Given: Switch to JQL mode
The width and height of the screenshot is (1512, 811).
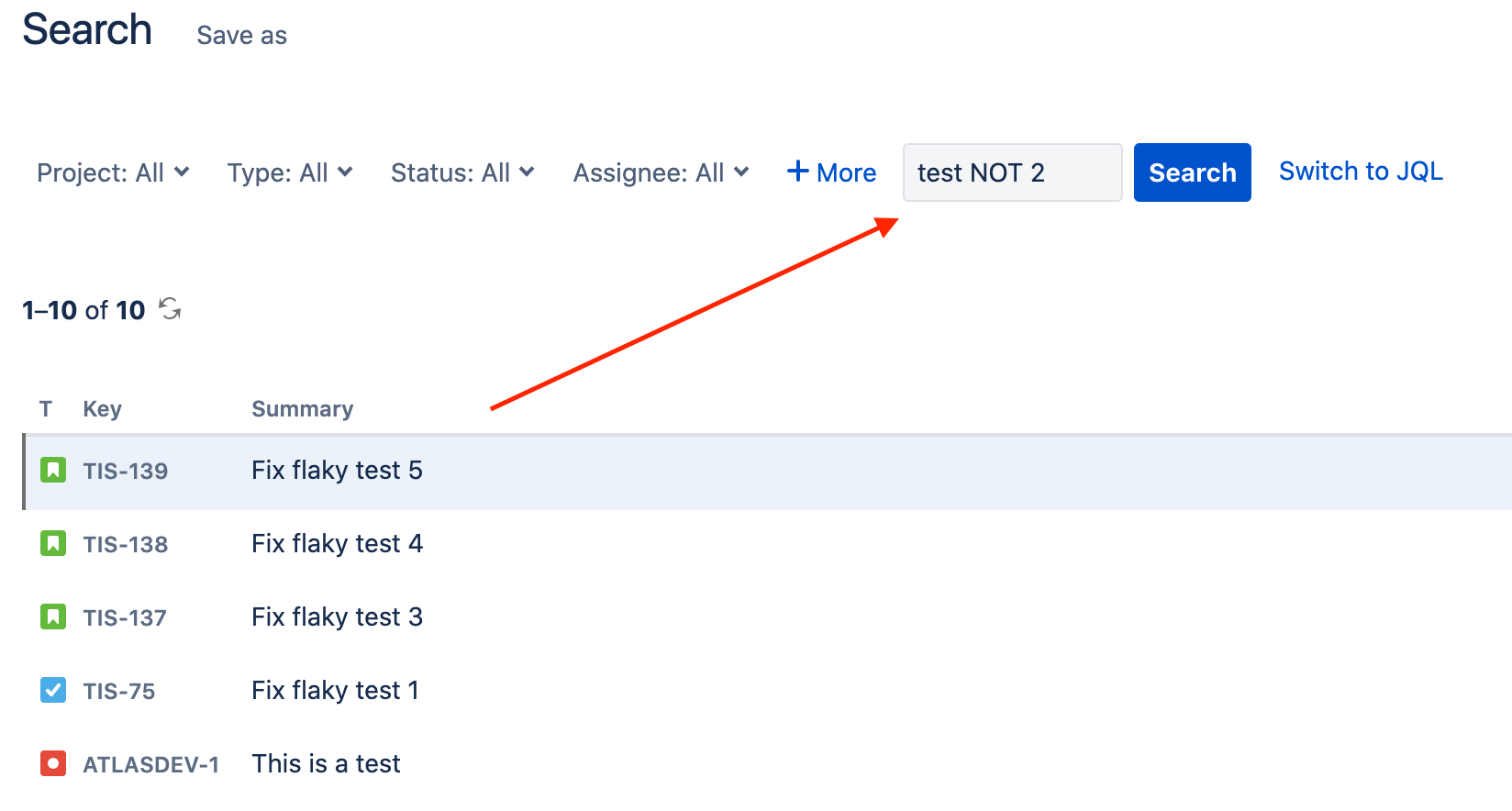Looking at the screenshot, I should [x=1361, y=172].
